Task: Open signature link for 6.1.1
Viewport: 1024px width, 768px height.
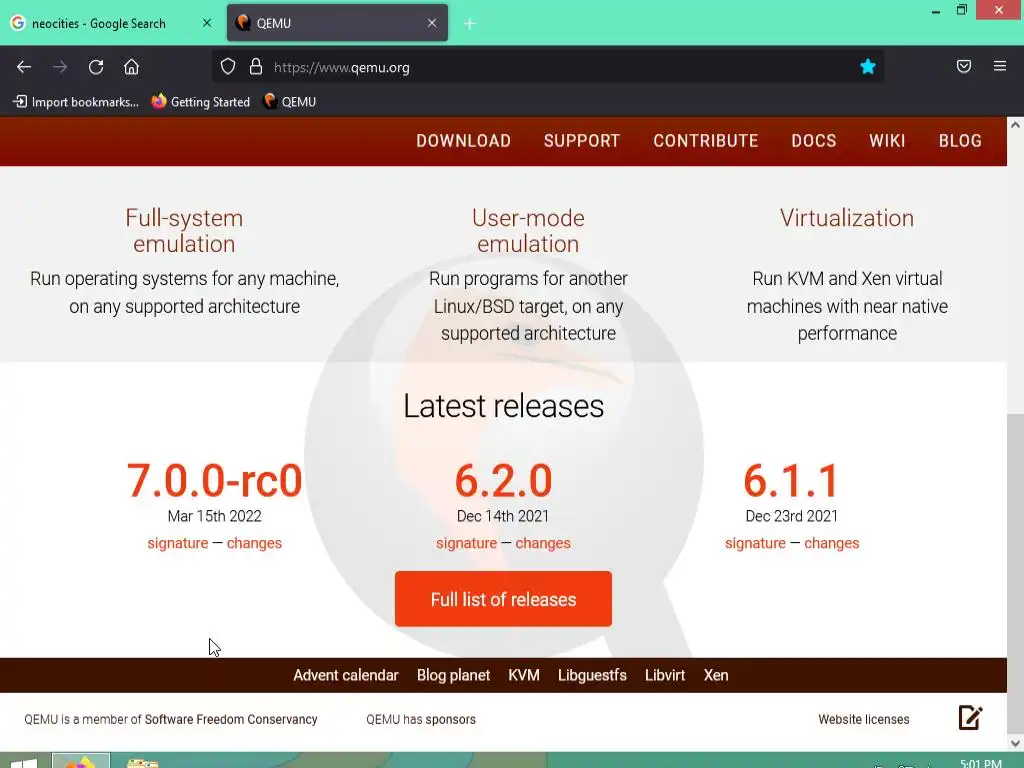Action: click(755, 543)
